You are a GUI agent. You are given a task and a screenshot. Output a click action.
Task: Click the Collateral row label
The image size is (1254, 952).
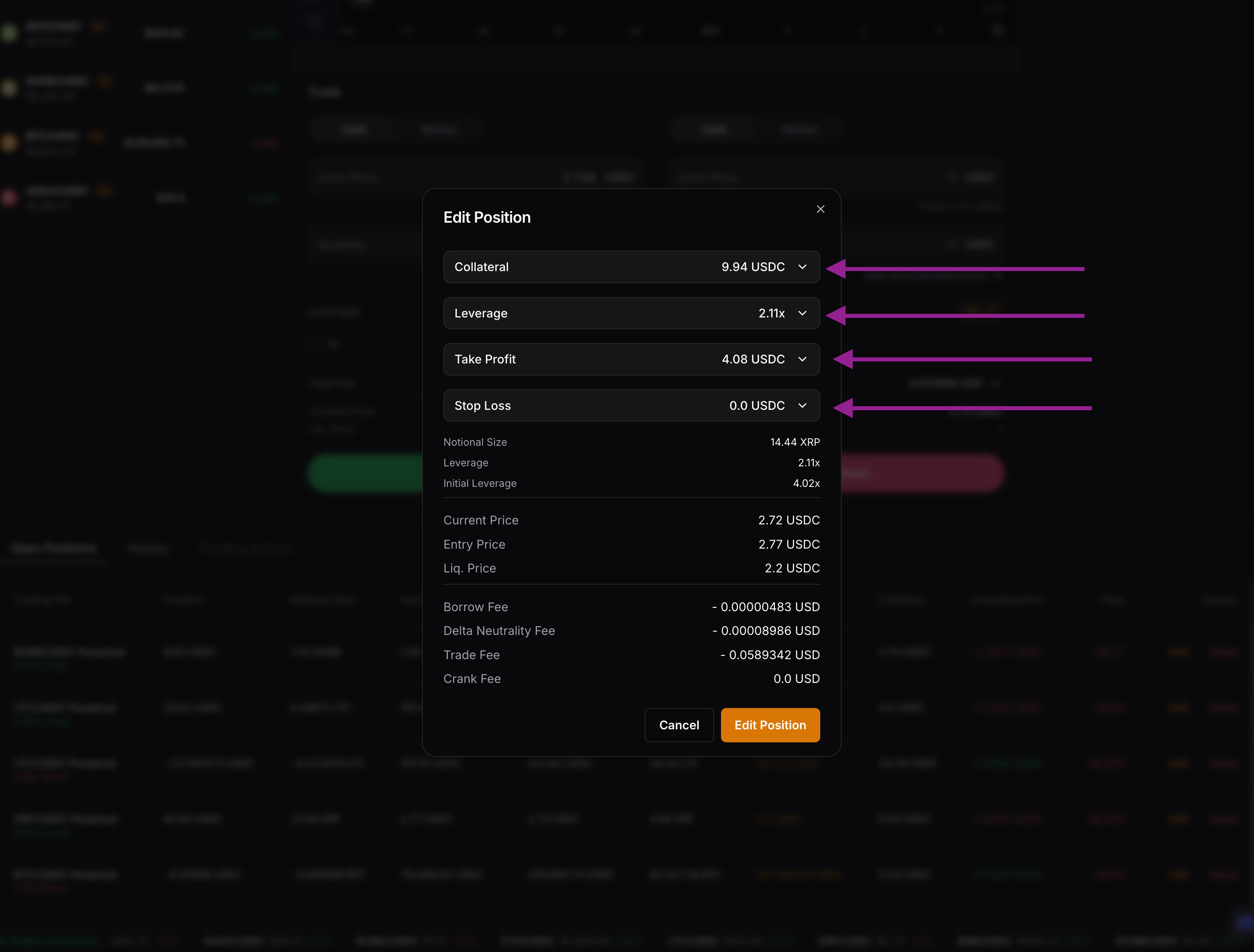click(481, 267)
